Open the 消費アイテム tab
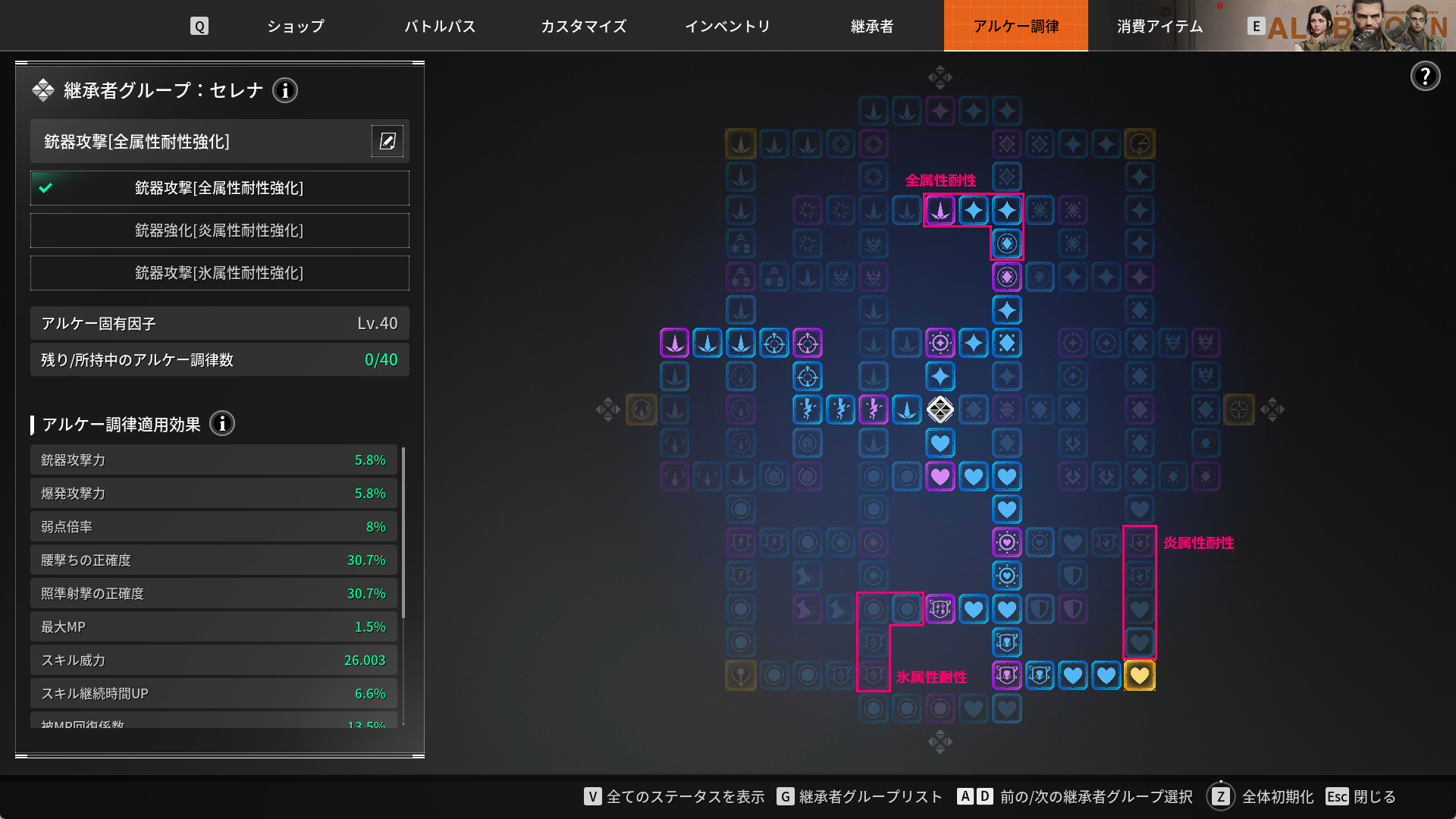The height and width of the screenshot is (819, 1456). (x=1160, y=27)
